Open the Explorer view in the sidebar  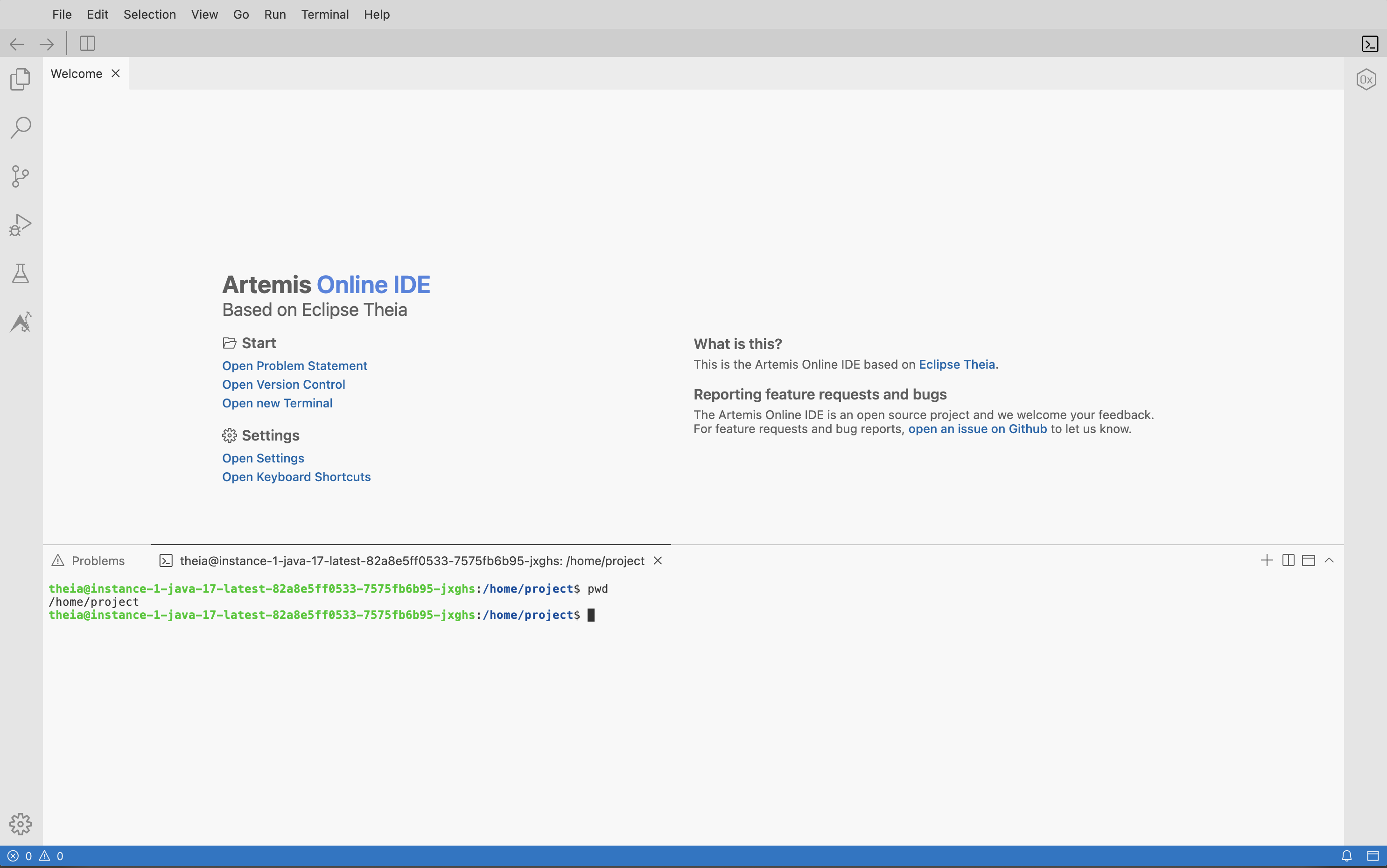tap(21, 79)
